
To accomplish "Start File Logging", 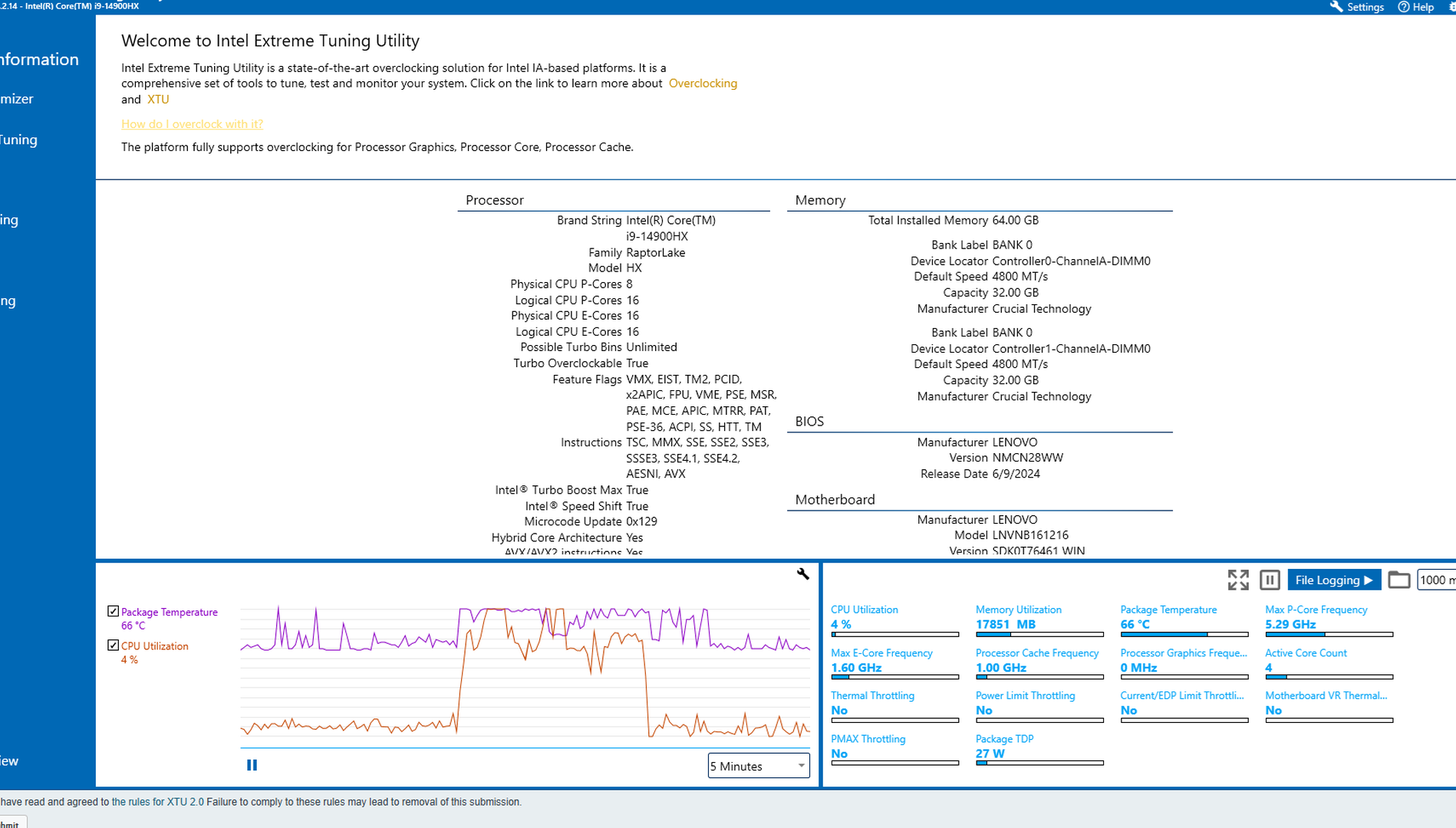I will coord(1333,580).
